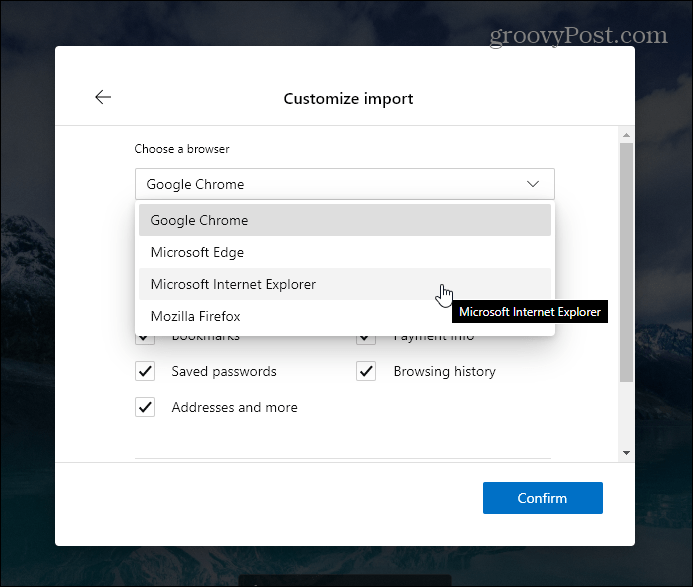The height and width of the screenshot is (587, 693).
Task: Click the Saved passwords label
Action: [224, 371]
